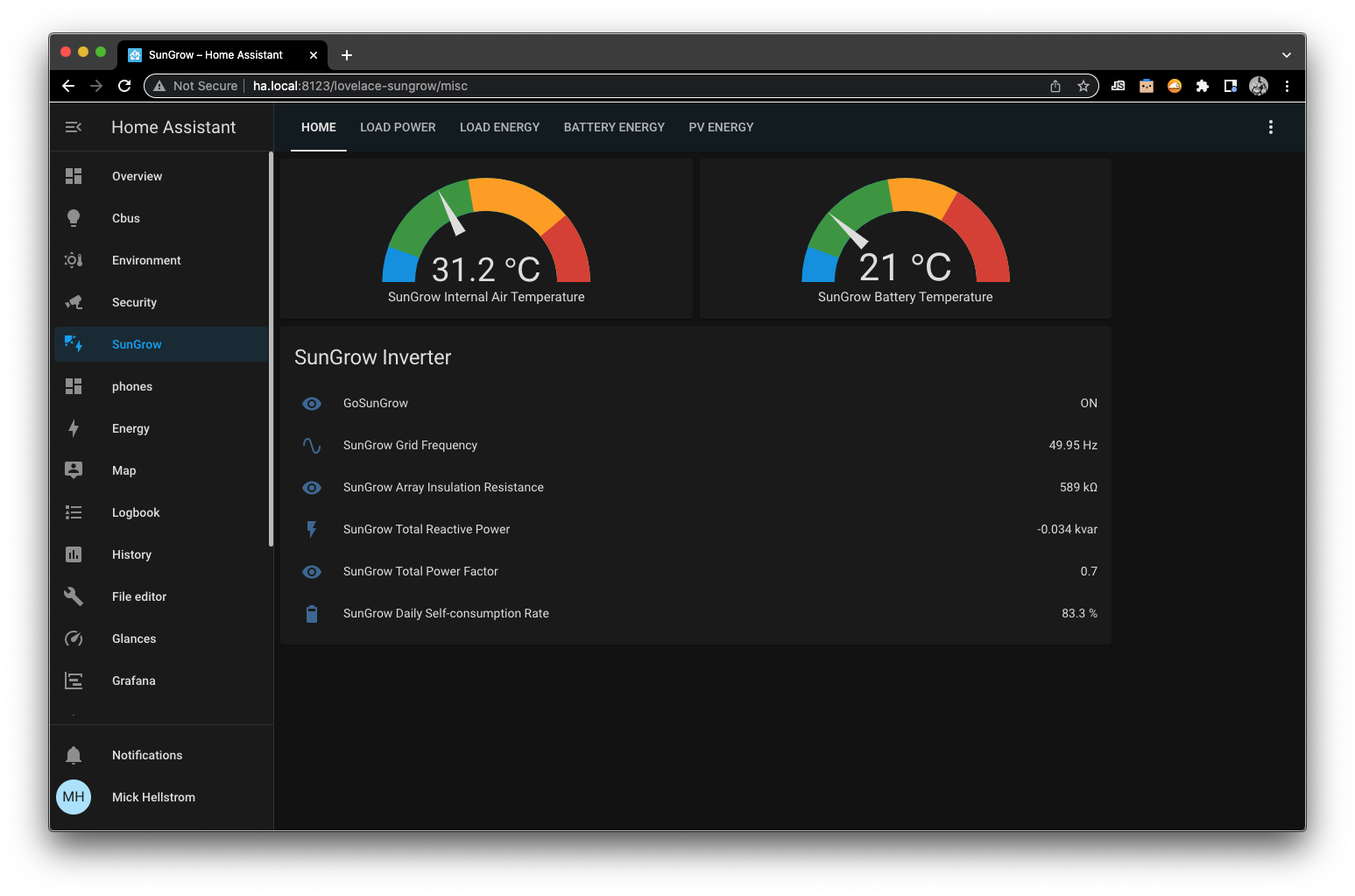The width and height of the screenshot is (1355, 896).
Task: Click the 83.3 % self-consumption value
Action: 1079,613
